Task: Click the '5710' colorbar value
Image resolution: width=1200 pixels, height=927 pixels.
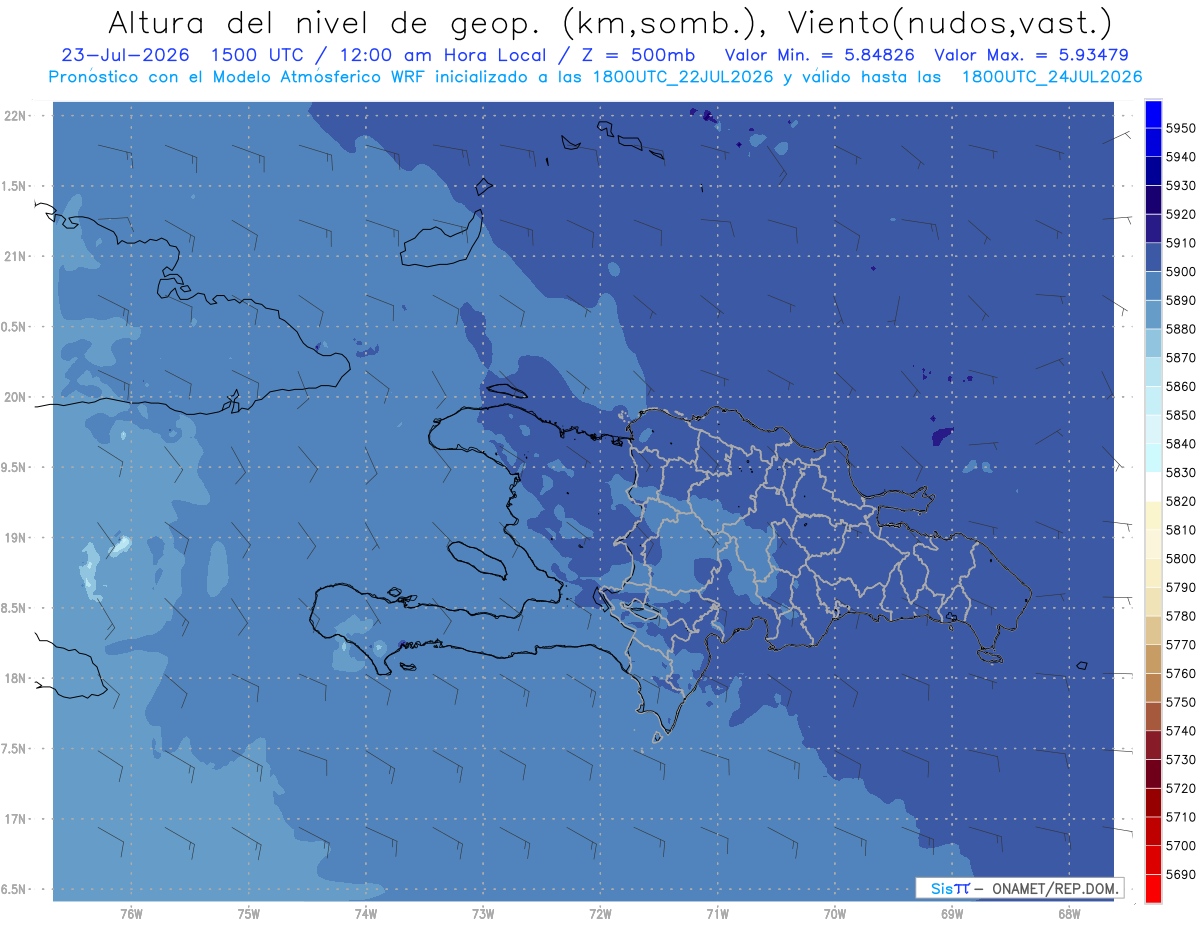Action: (1180, 817)
